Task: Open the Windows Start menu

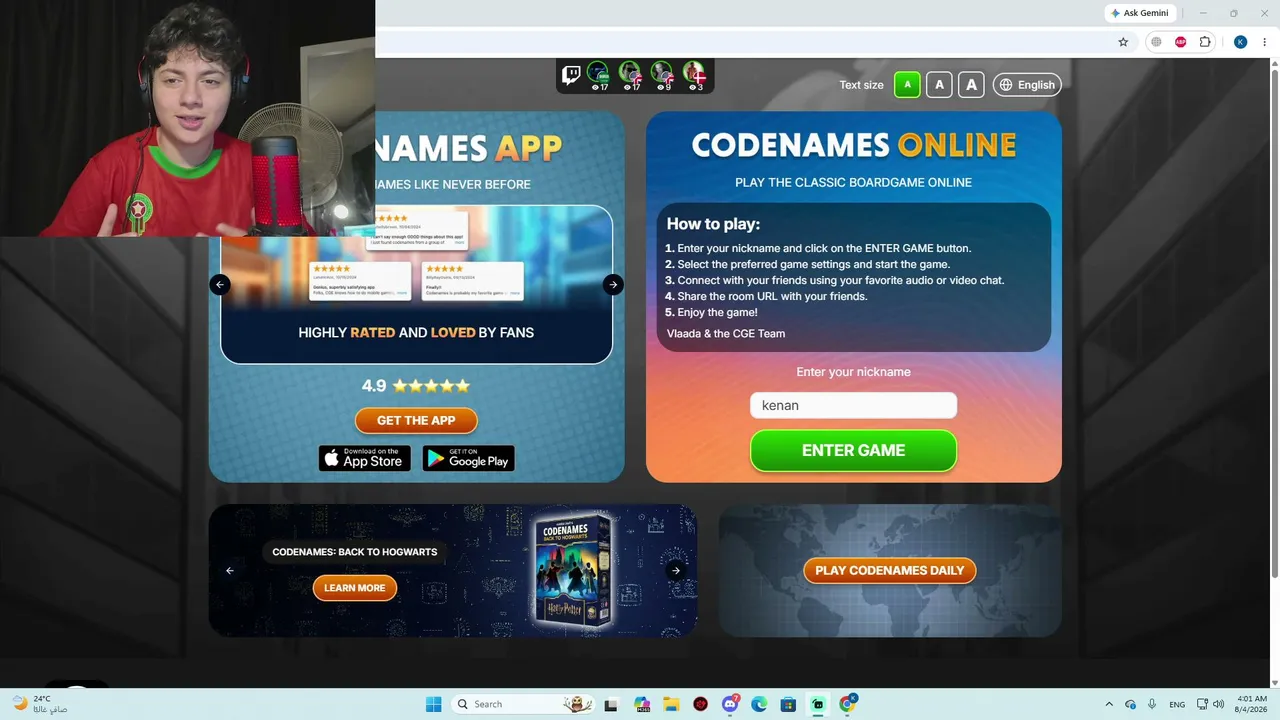Action: [x=433, y=704]
